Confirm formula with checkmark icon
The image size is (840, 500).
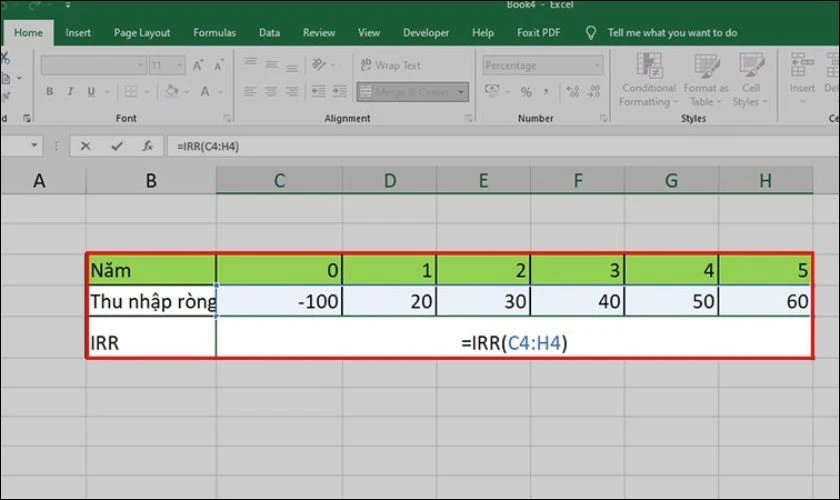(x=117, y=146)
